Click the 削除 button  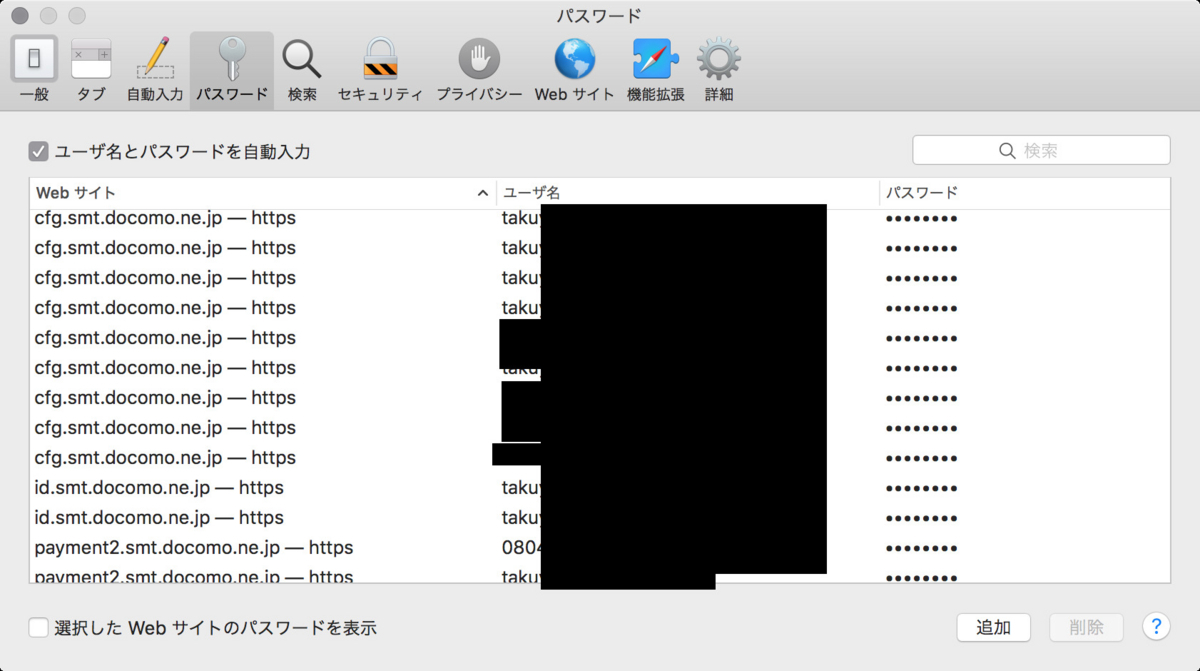pos(1086,627)
